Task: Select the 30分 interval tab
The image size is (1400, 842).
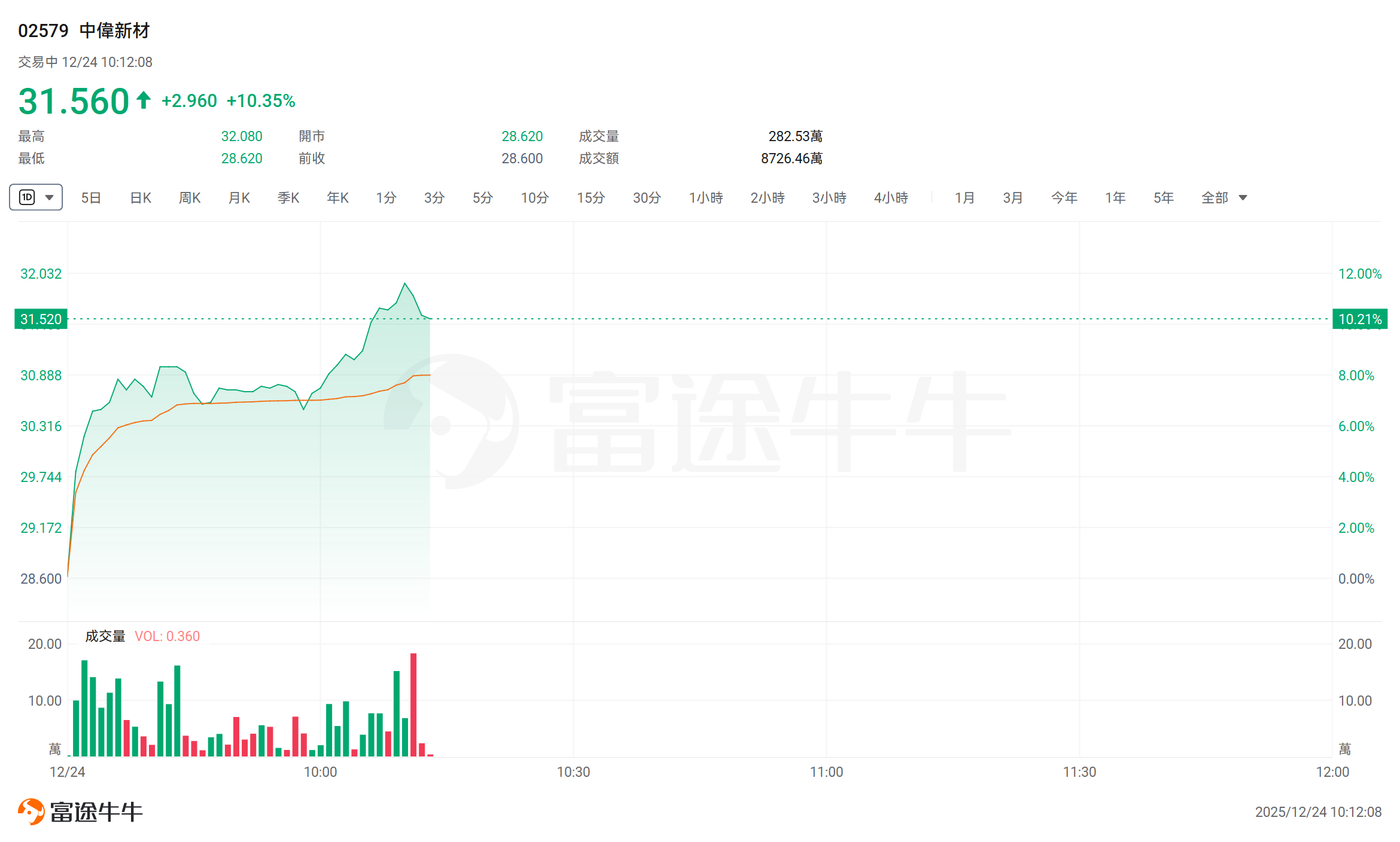Action: click(647, 198)
